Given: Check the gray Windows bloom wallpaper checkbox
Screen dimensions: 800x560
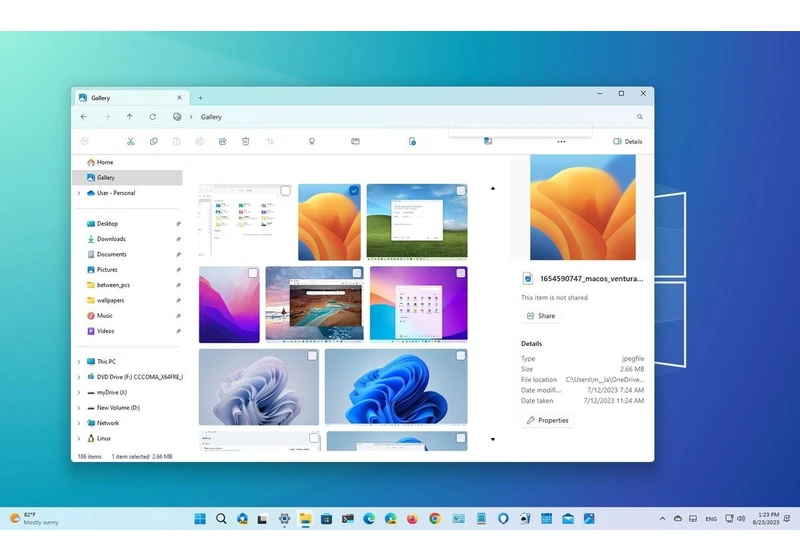Looking at the screenshot, I should coord(312,356).
